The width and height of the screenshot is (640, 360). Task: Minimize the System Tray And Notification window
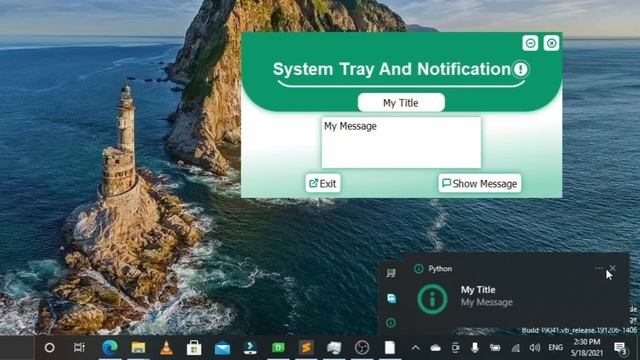click(x=530, y=43)
